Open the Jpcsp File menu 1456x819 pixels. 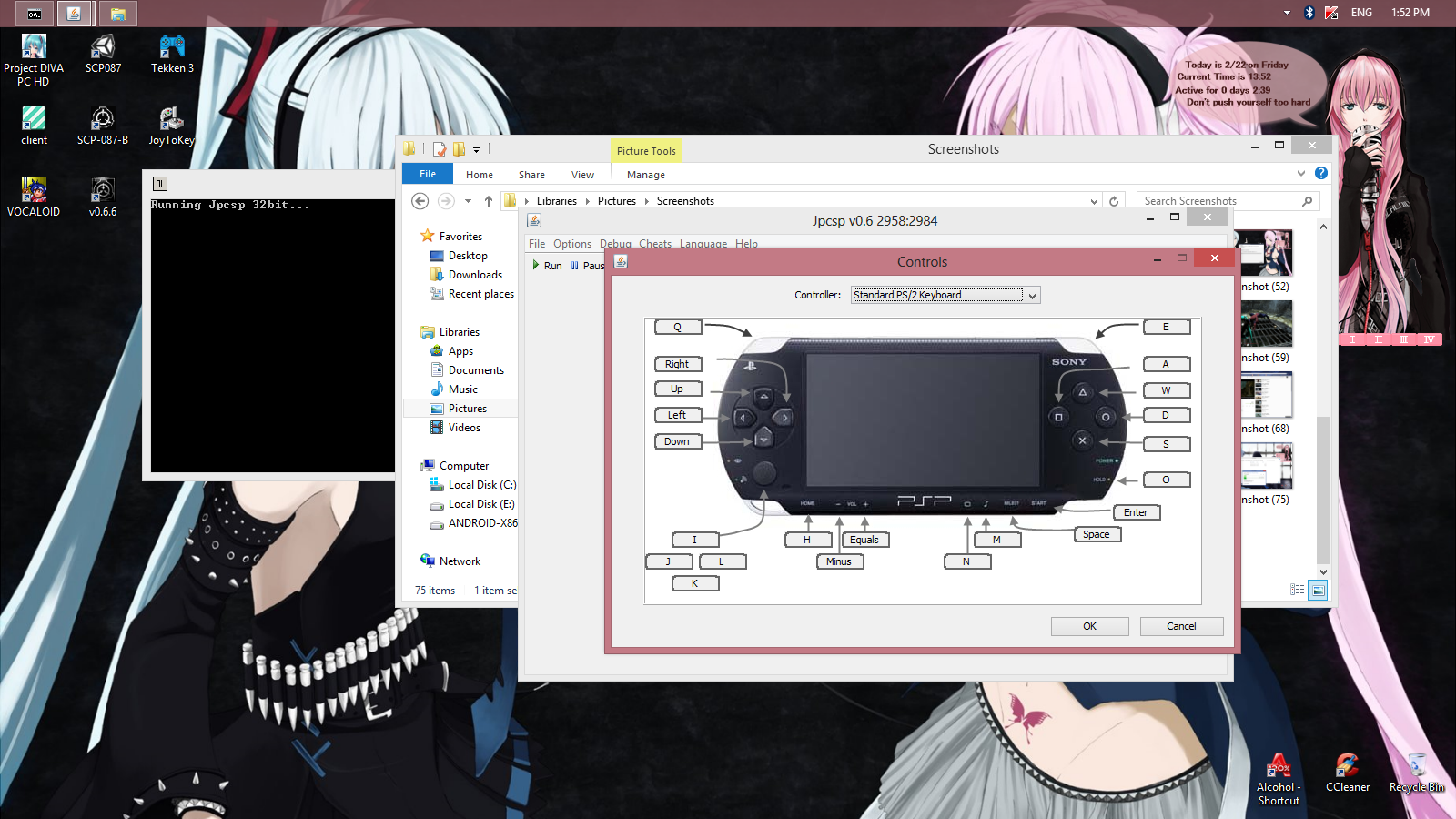[537, 244]
